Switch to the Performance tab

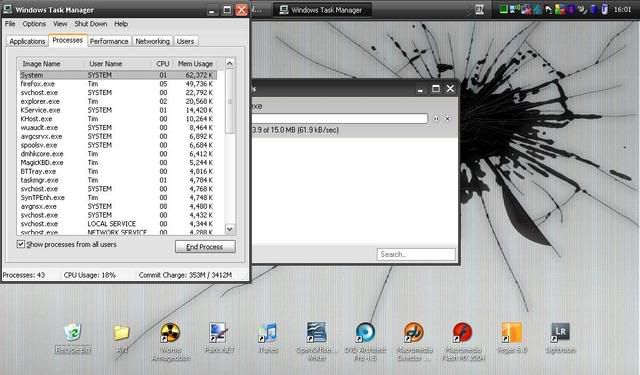point(109,41)
